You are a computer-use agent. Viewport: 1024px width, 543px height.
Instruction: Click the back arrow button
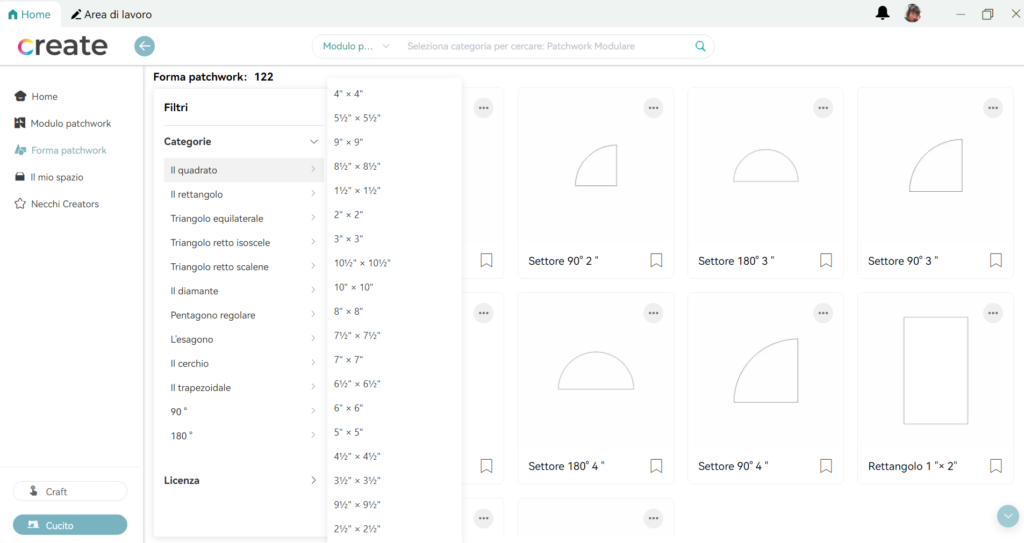tap(145, 46)
